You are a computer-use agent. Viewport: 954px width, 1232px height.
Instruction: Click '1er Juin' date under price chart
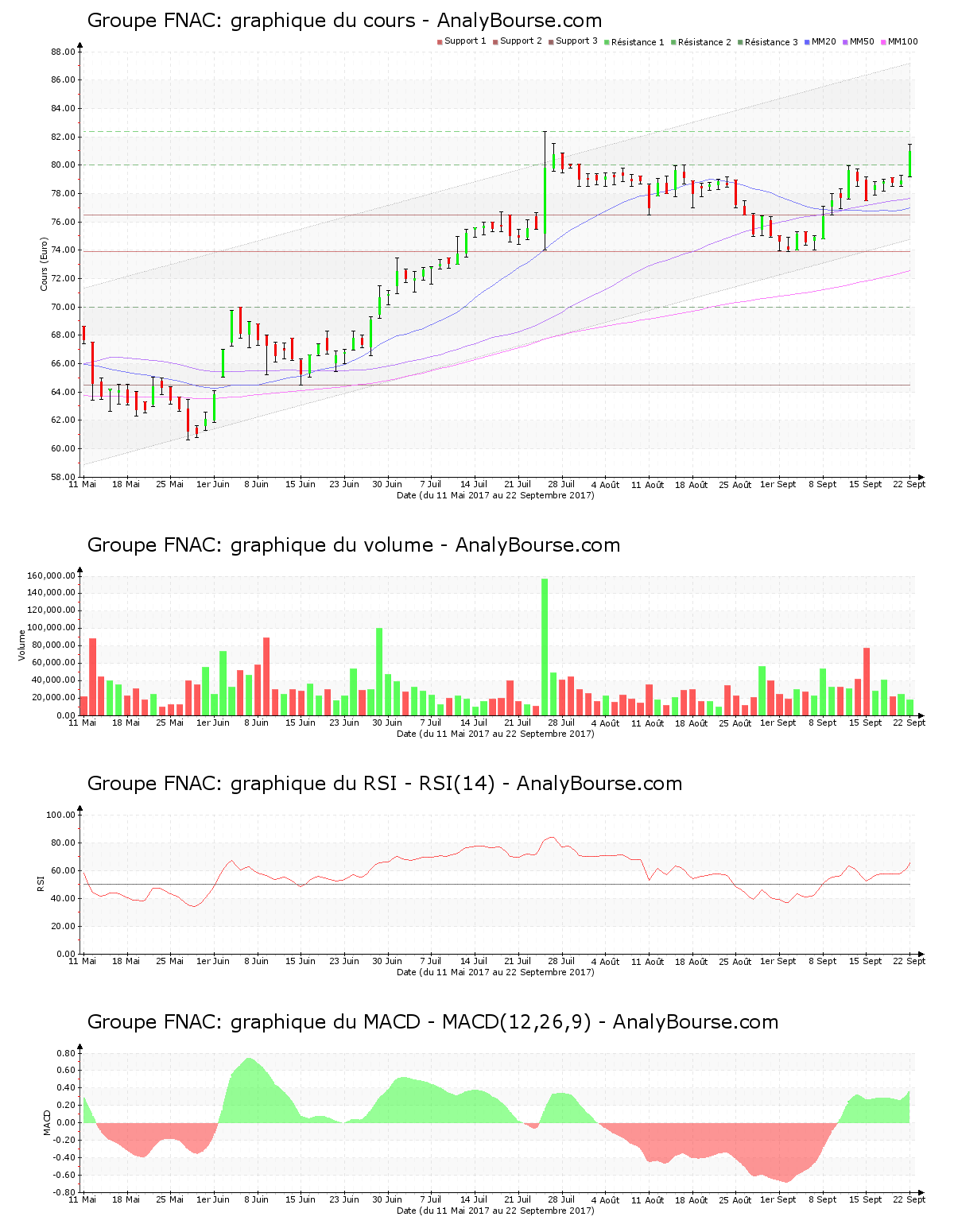tap(213, 484)
